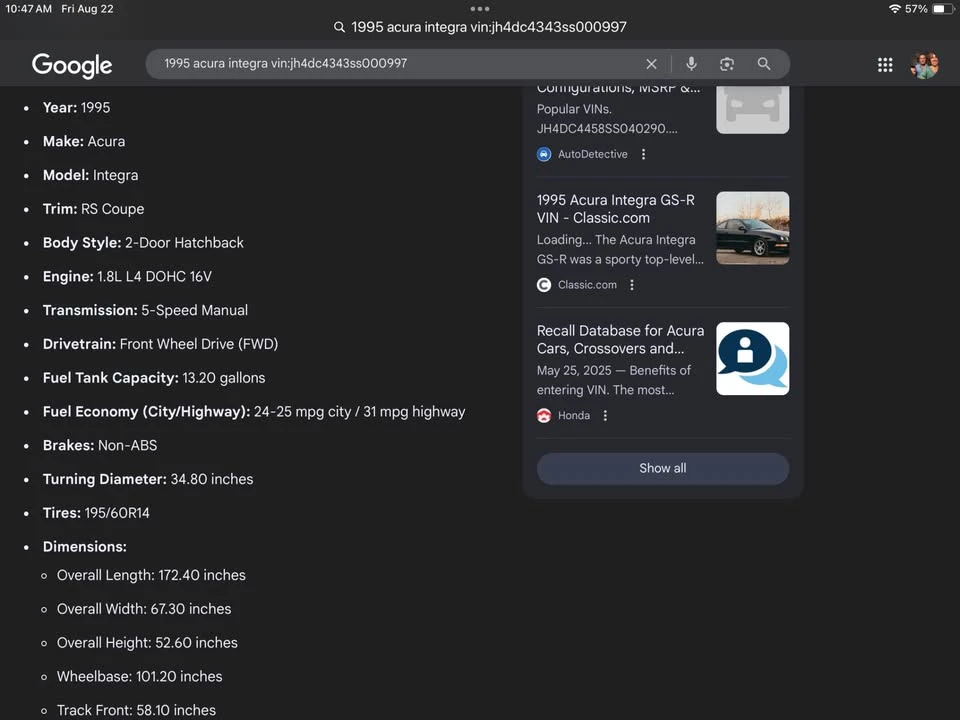Click the Show all button

(x=662, y=468)
